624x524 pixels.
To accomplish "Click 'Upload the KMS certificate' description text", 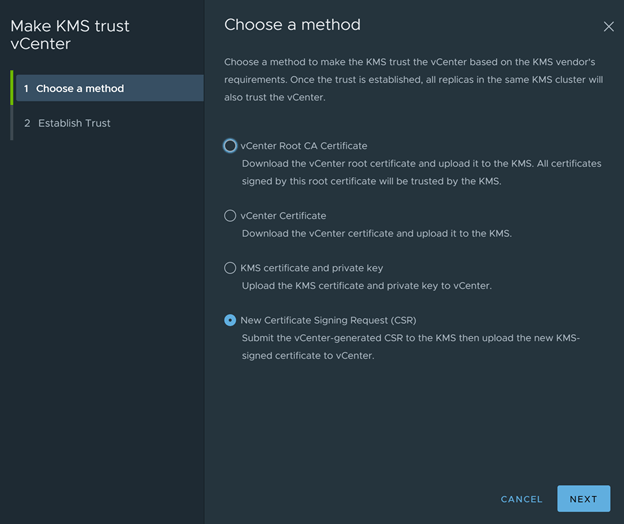I will coord(367,286).
